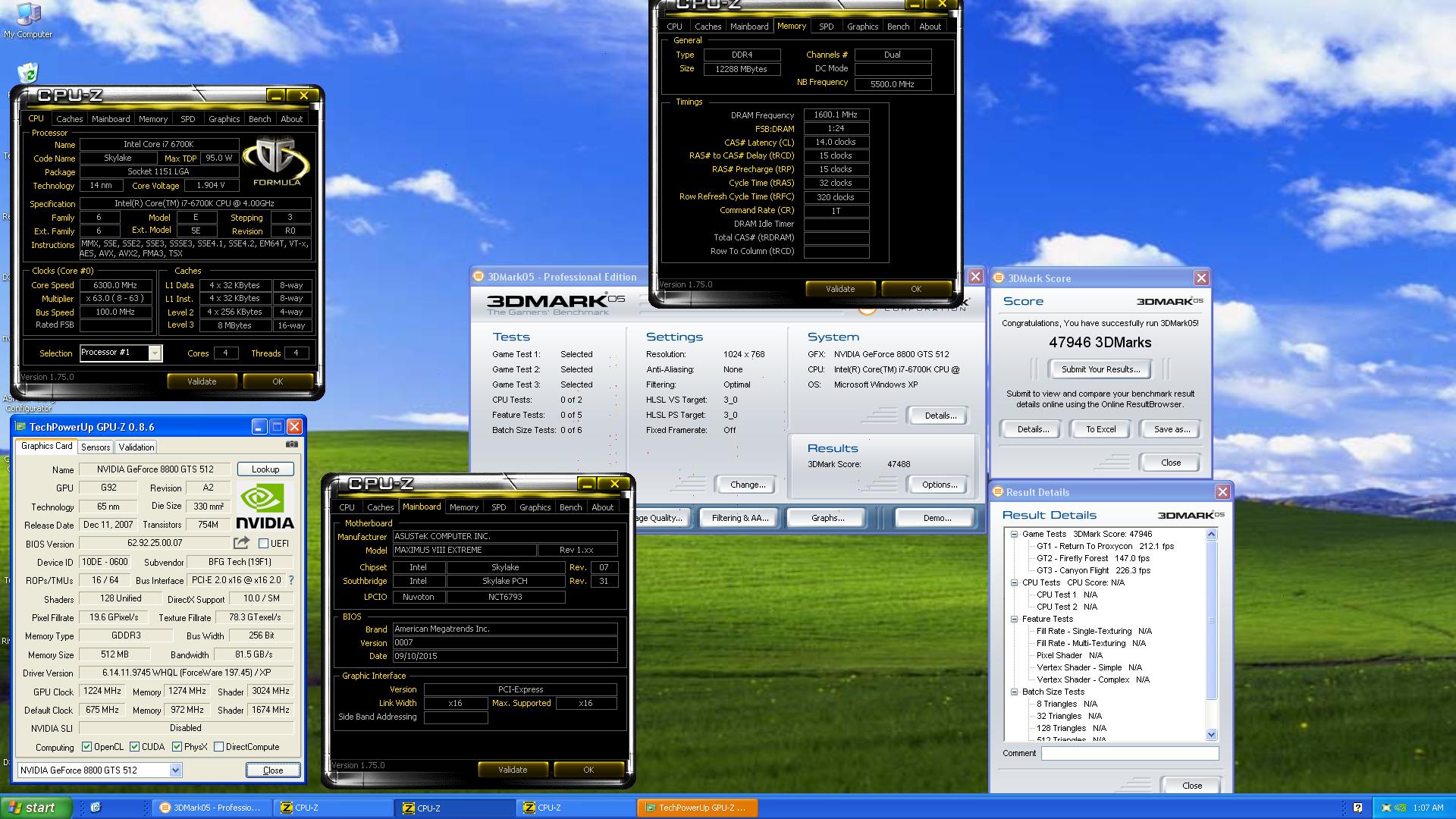Click the GPU-Z title bar chip icon
Viewport: 1456px width, 819px height.
pyautogui.click(x=21, y=427)
